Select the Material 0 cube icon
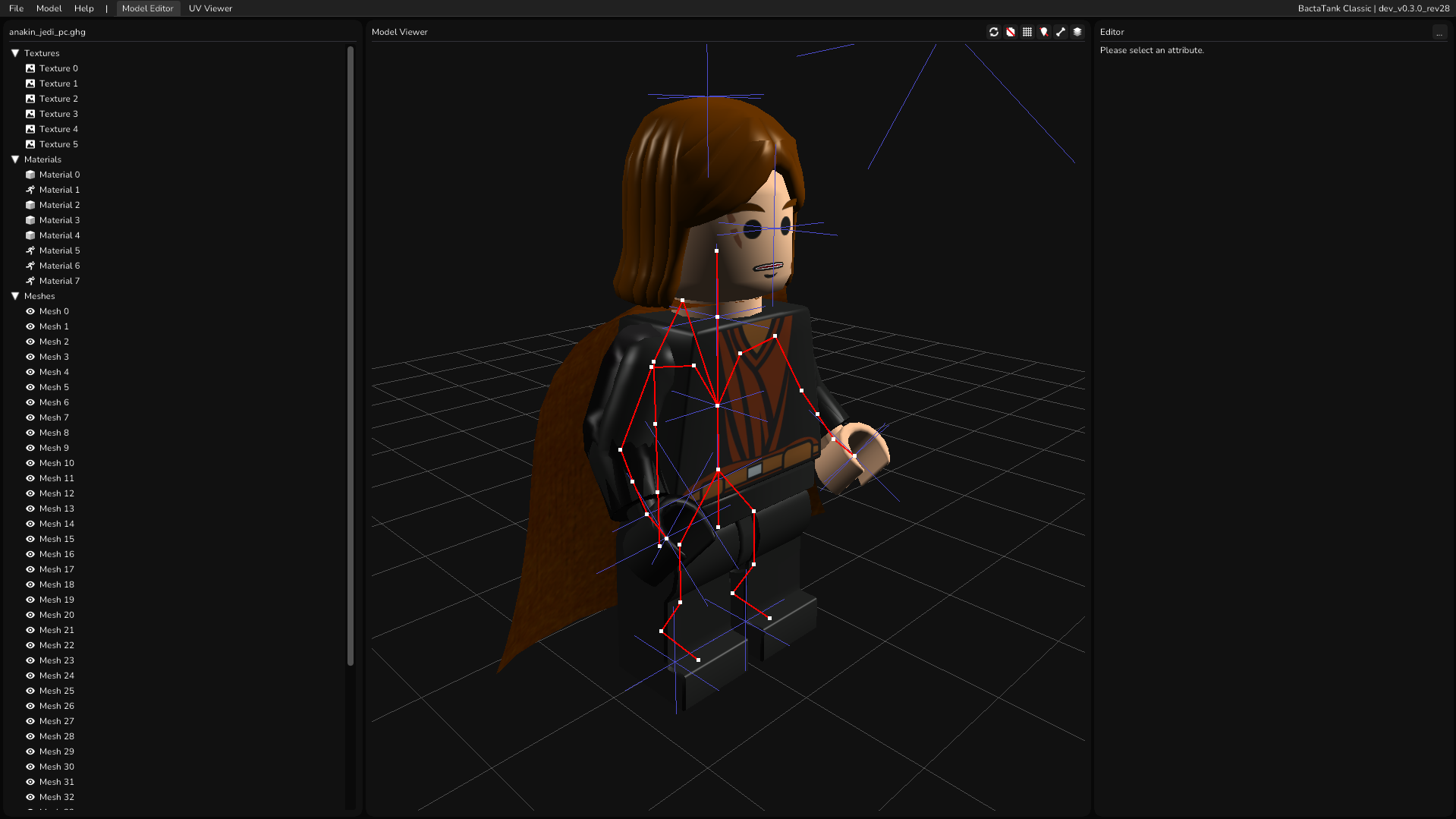Screen dimensions: 1456x819 pyautogui.click(x=30, y=175)
